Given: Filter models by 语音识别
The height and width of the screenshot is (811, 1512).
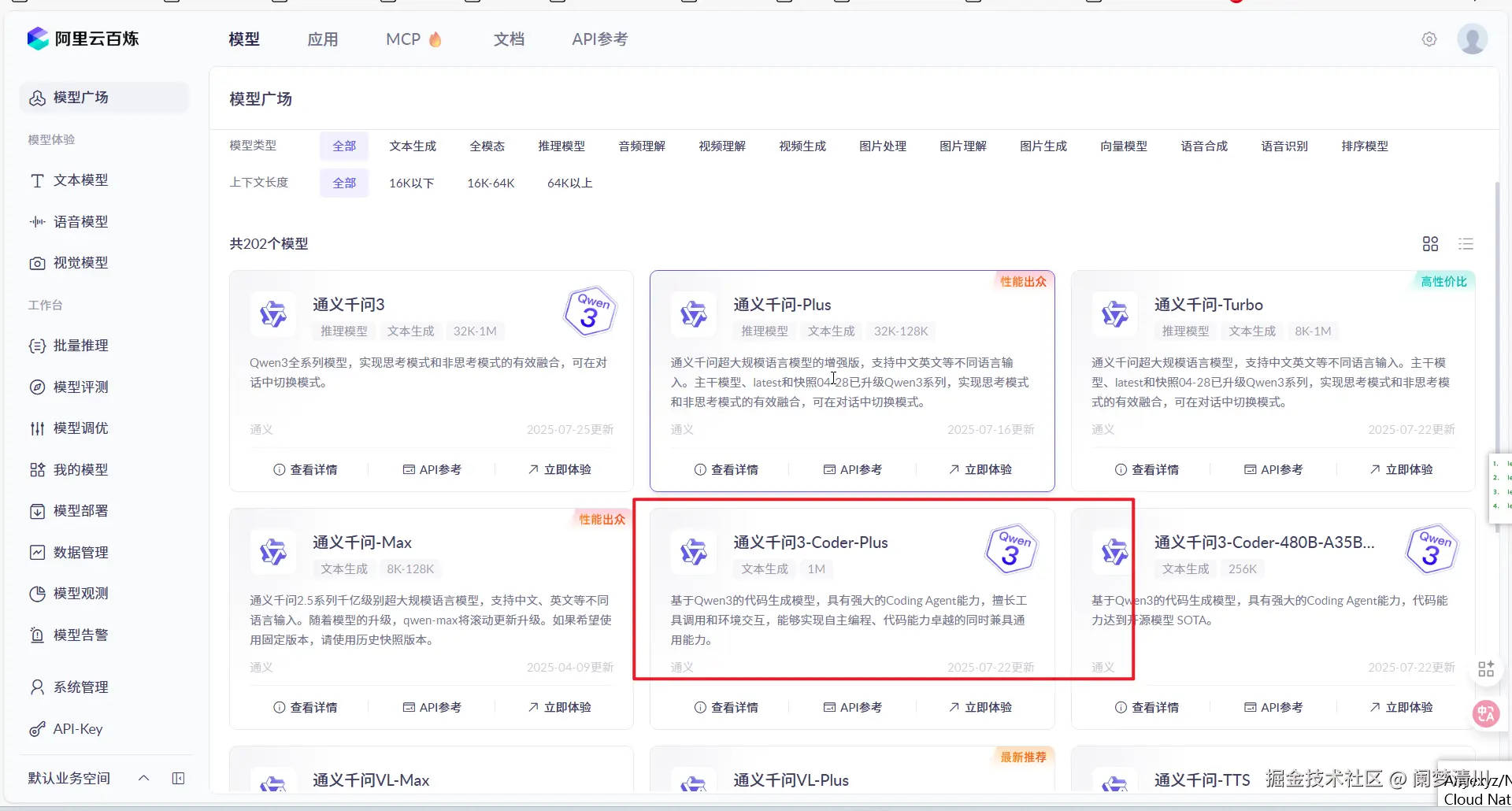Looking at the screenshot, I should pos(1284,146).
